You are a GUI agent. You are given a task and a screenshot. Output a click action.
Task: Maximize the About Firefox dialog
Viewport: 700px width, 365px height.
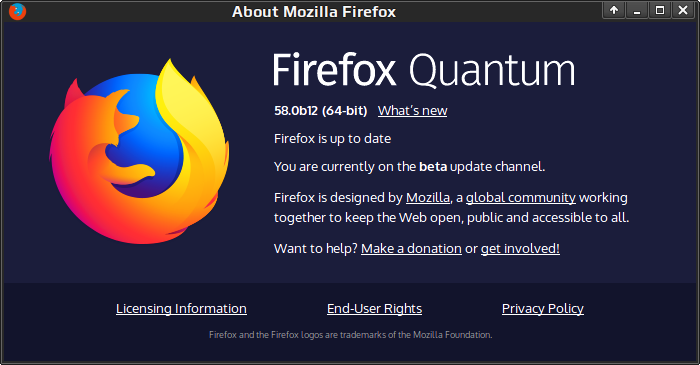click(x=660, y=10)
